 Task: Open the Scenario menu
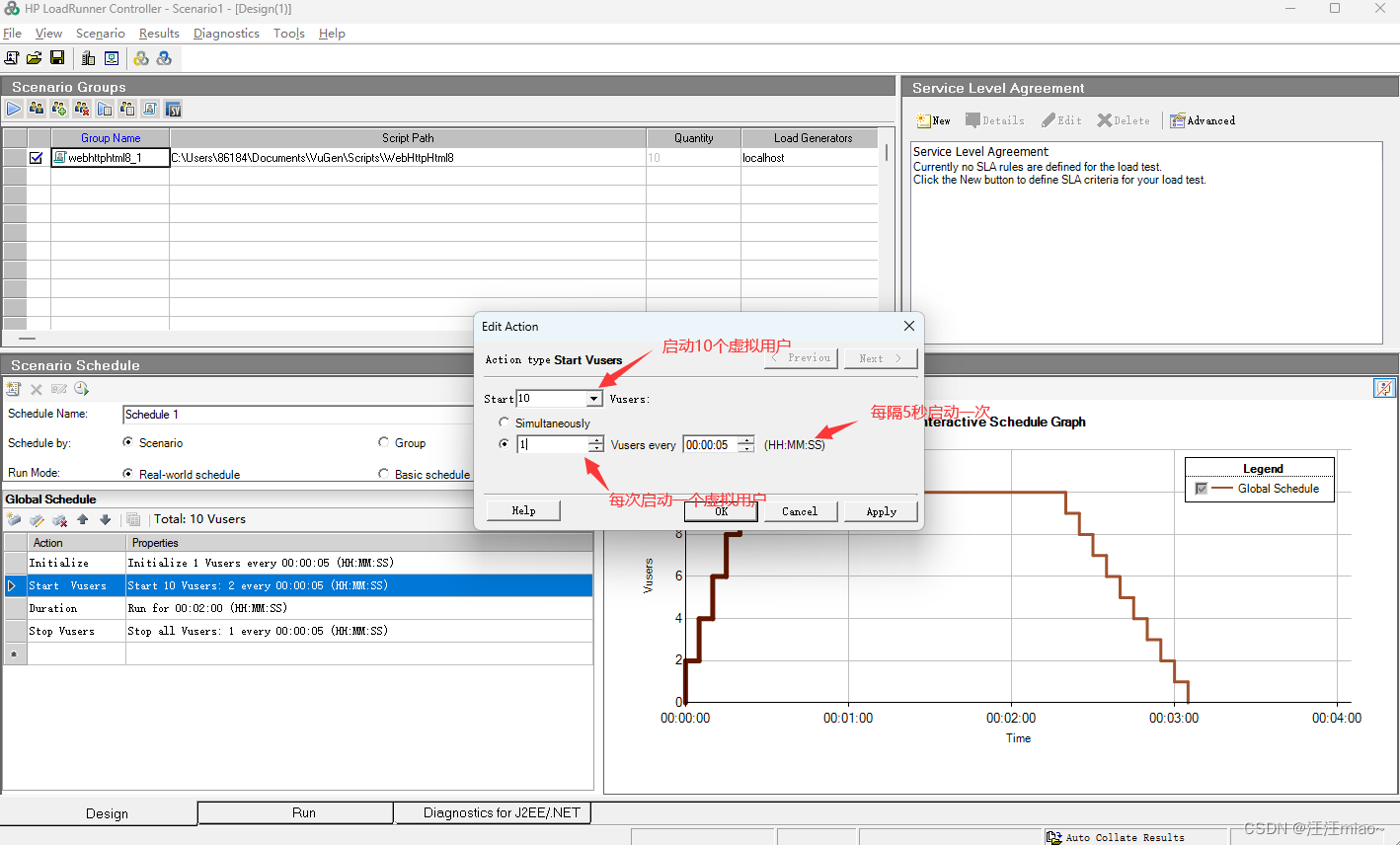(101, 34)
